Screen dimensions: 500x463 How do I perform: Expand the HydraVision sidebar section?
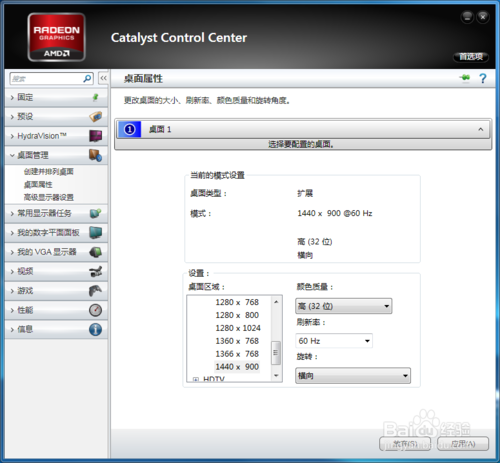pos(56,136)
